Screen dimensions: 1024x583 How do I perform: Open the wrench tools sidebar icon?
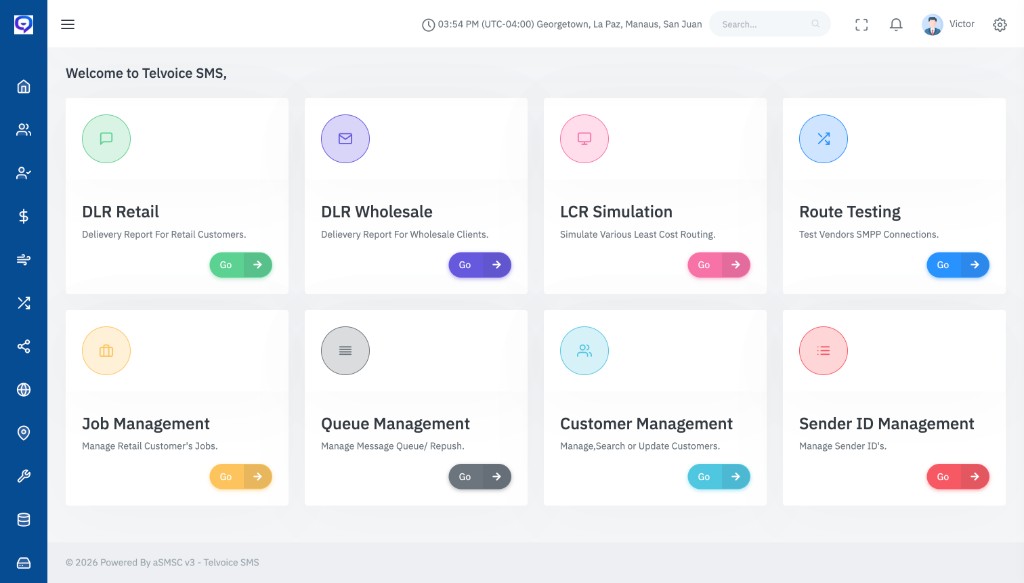[x=24, y=476]
